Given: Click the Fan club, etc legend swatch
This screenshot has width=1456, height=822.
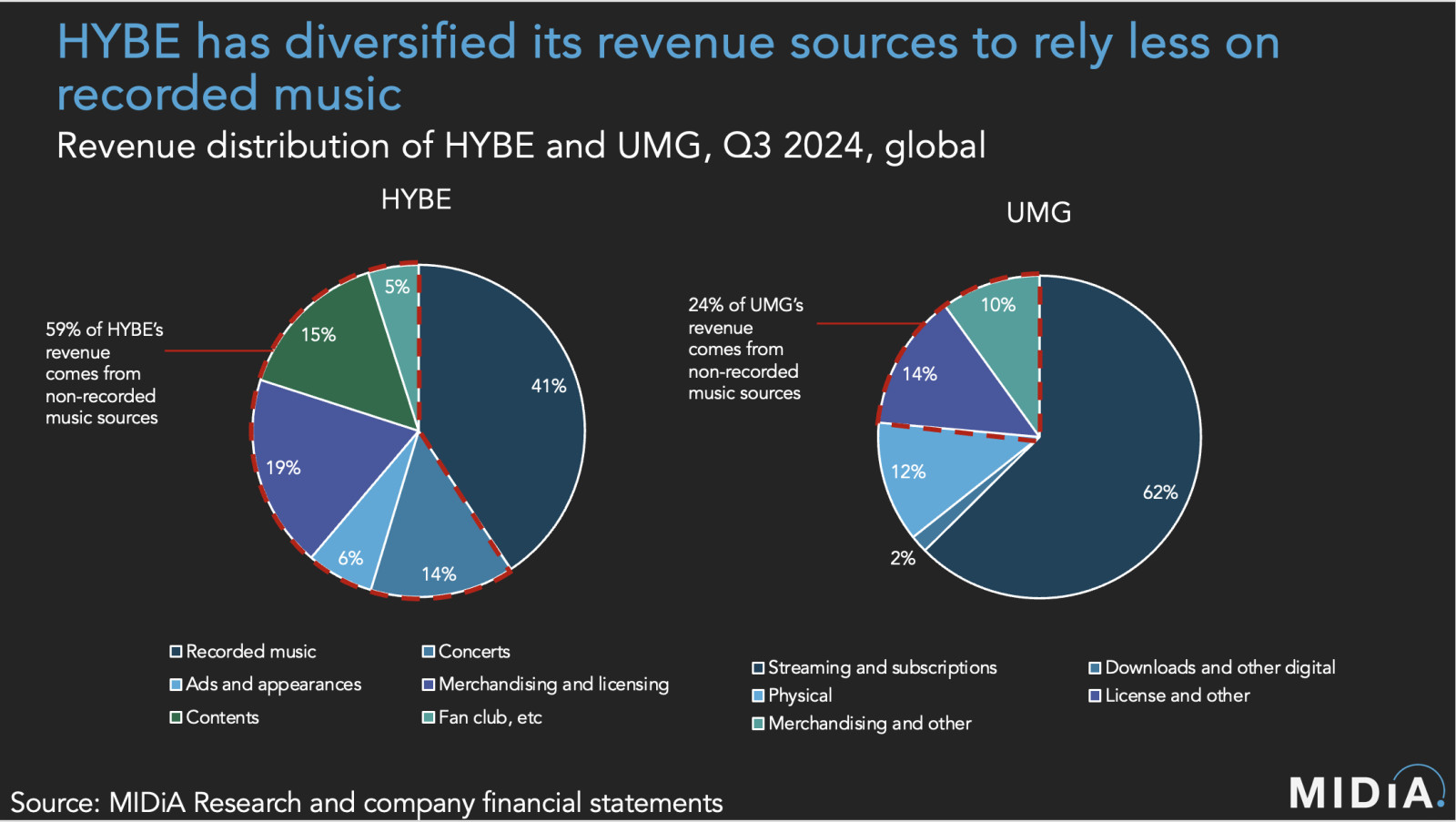Looking at the screenshot, I should click(x=429, y=717).
